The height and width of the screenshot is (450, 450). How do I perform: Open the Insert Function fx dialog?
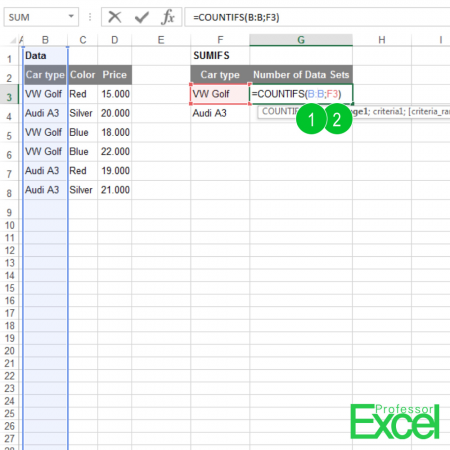[168, 17]
